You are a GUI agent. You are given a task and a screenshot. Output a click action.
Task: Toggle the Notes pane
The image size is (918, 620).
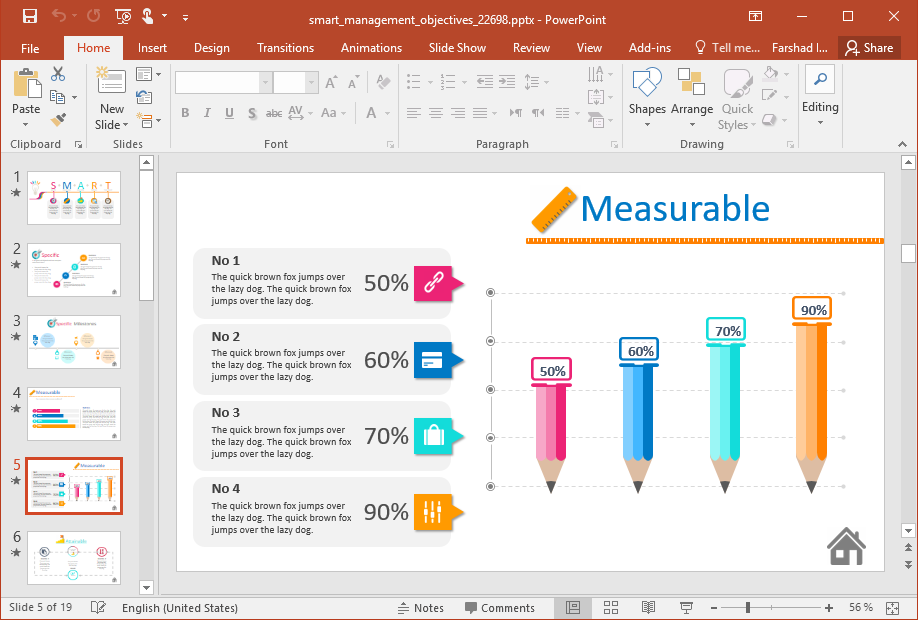click(x=420, y=608)
